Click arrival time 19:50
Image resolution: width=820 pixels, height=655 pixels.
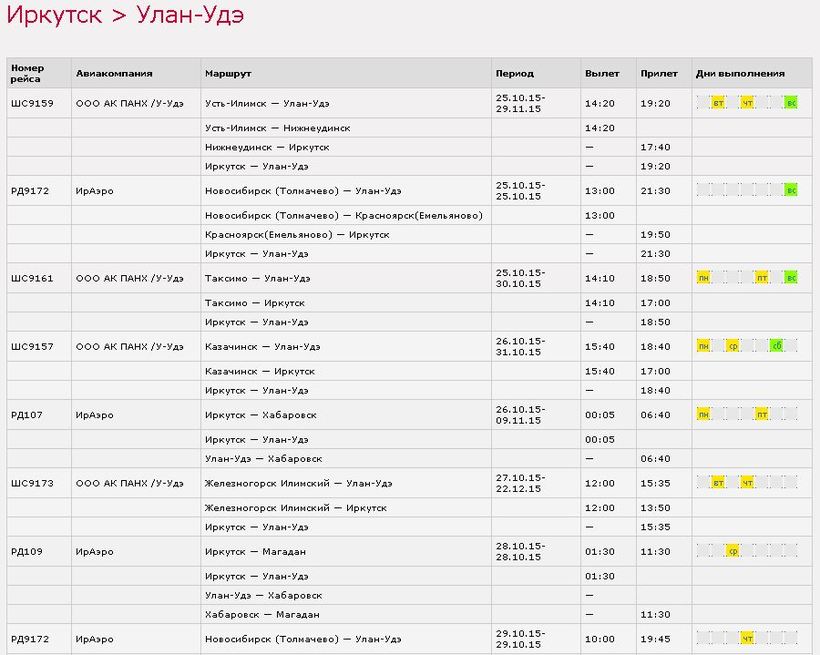(655, 234)
